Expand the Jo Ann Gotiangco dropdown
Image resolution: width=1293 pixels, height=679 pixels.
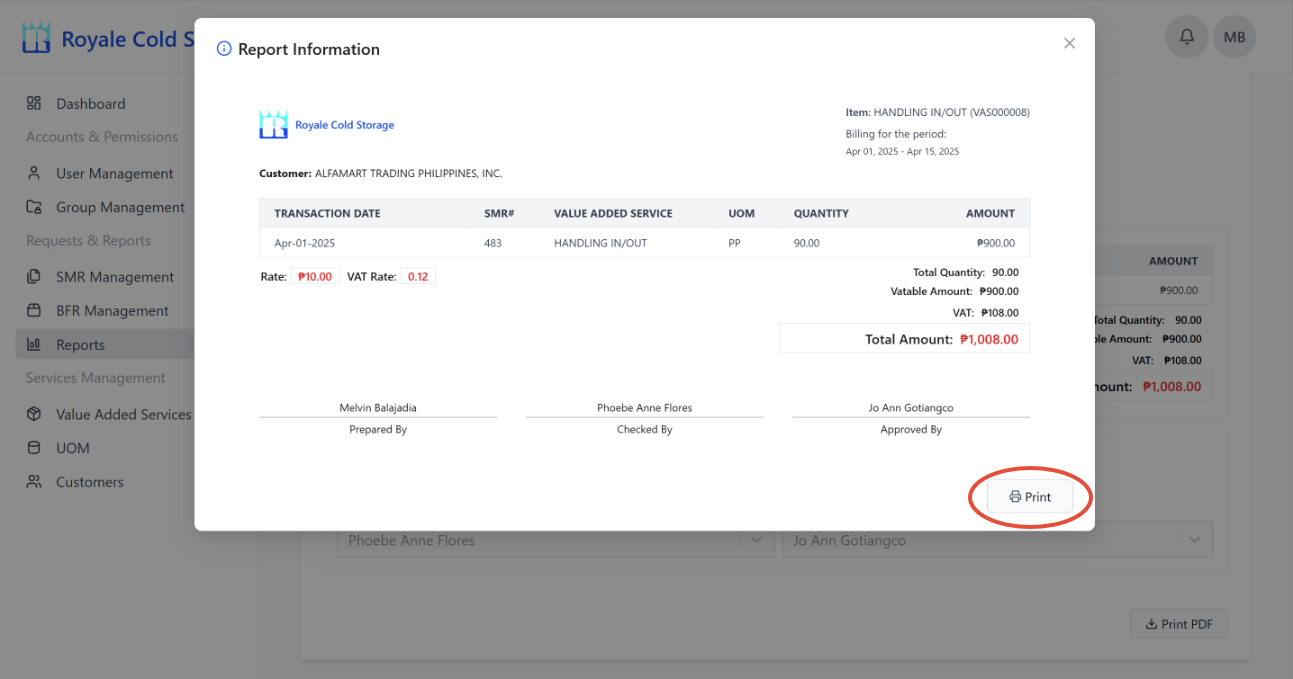pyautogui.click(x=1194, y=540)
